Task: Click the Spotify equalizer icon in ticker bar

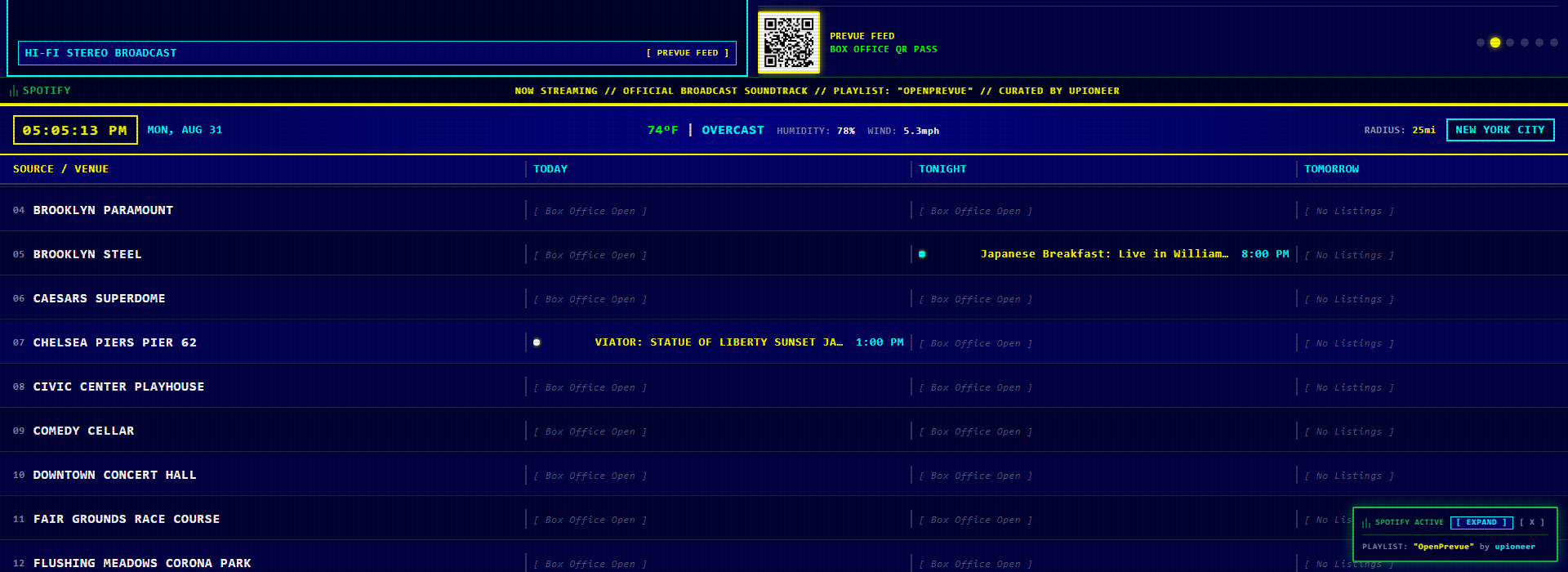Action: point(14,91)
